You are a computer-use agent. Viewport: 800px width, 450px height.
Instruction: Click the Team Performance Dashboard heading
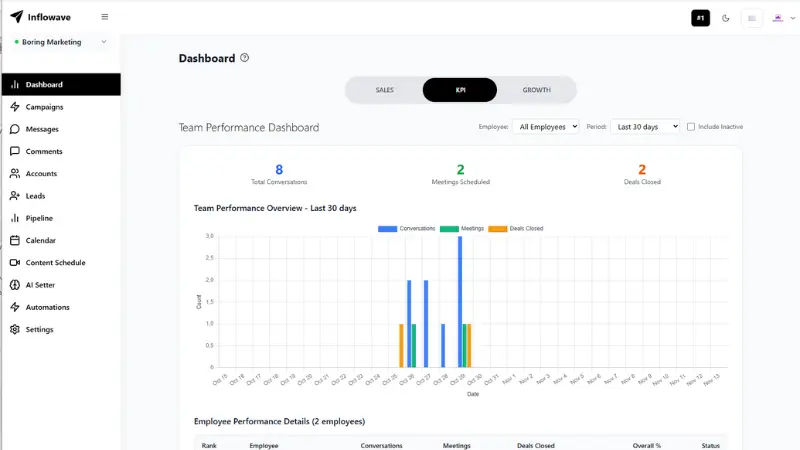click(249, 128)
